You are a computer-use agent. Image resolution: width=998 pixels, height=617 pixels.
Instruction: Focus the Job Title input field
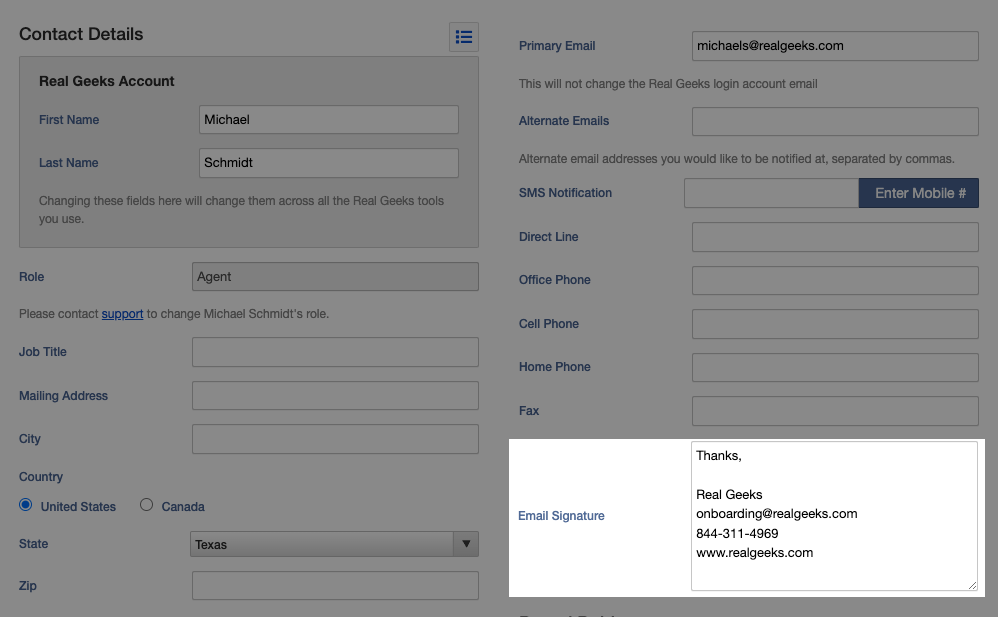tap(335, 352)
